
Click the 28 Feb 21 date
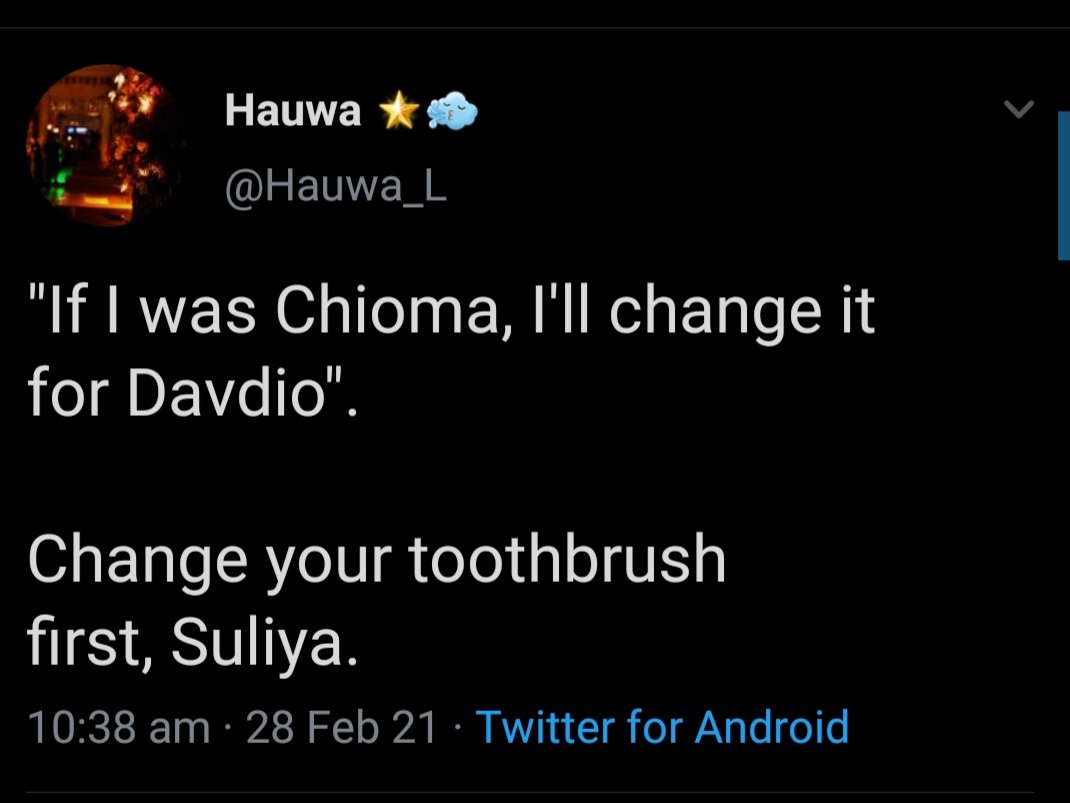(342, 727)
